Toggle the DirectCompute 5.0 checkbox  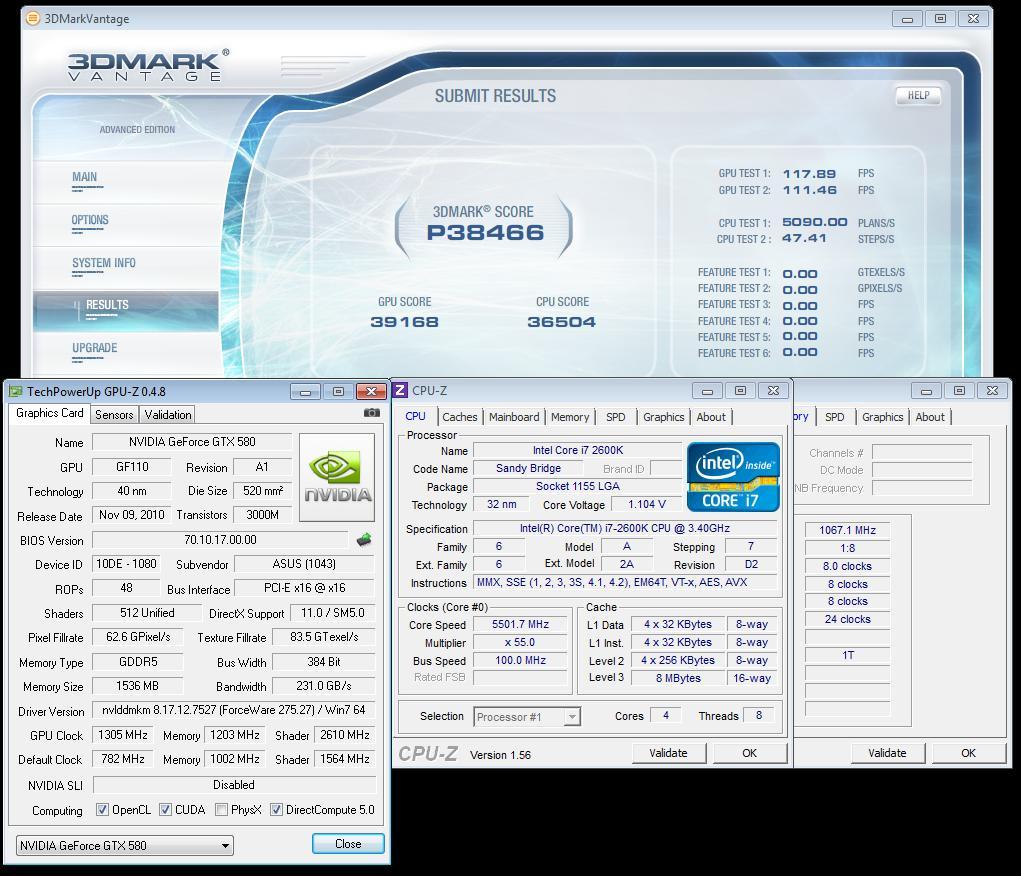(276, 810)
